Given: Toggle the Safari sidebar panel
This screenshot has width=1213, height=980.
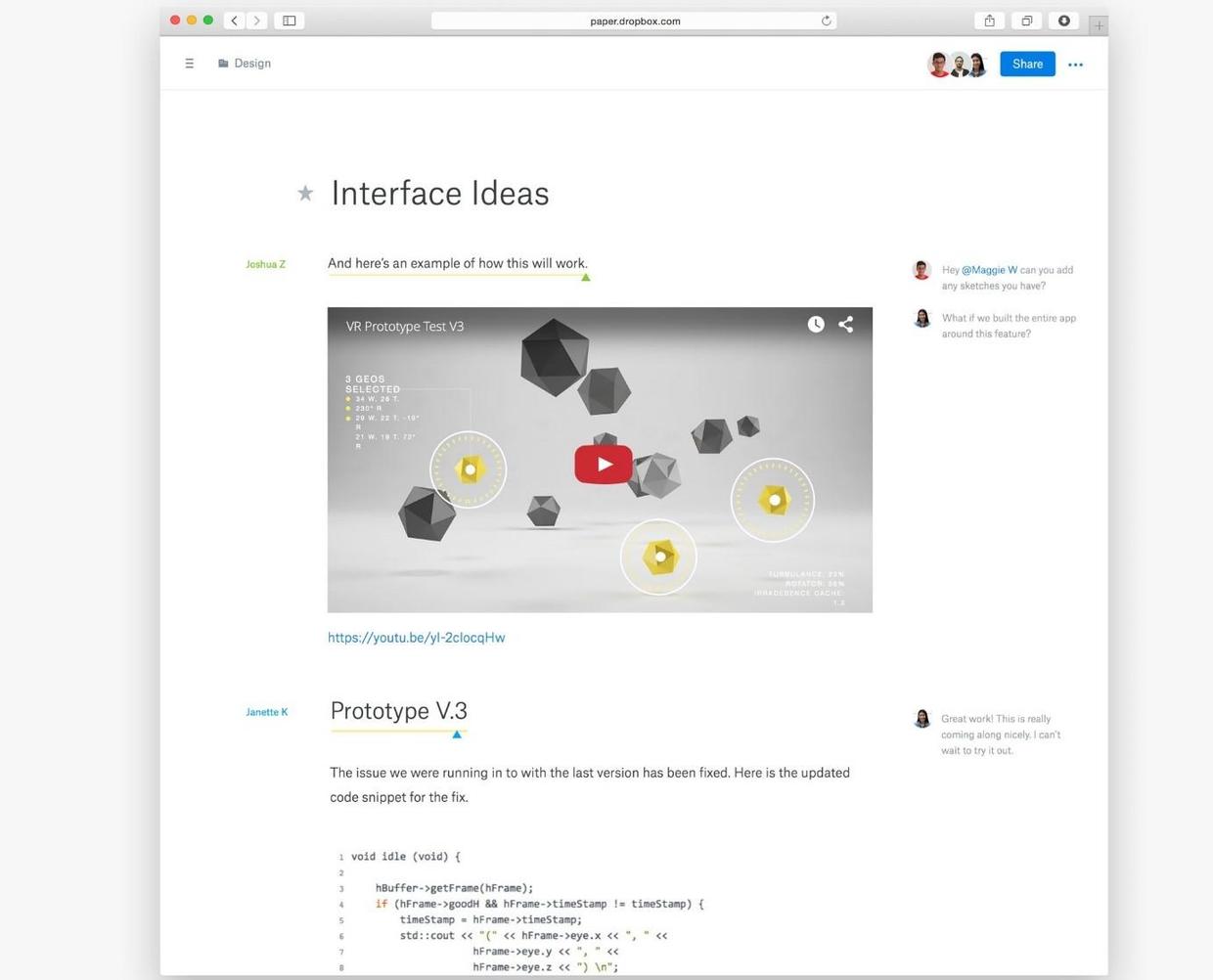Looking at the screenshot, I should coord(290,21).
